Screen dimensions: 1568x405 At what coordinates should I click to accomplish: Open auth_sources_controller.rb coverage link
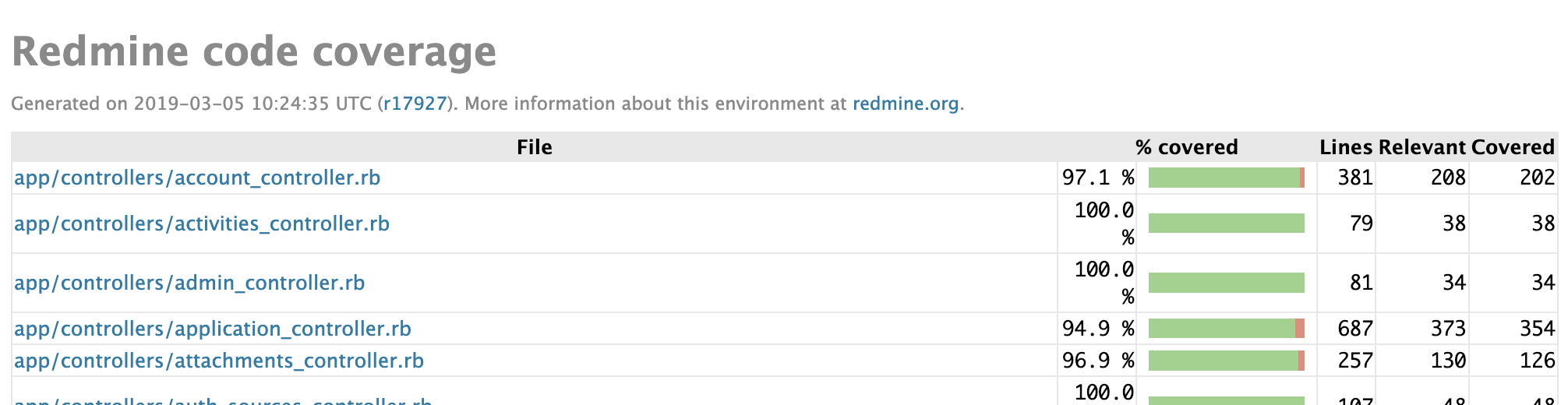pyautogui.click(x=224, y=400)
